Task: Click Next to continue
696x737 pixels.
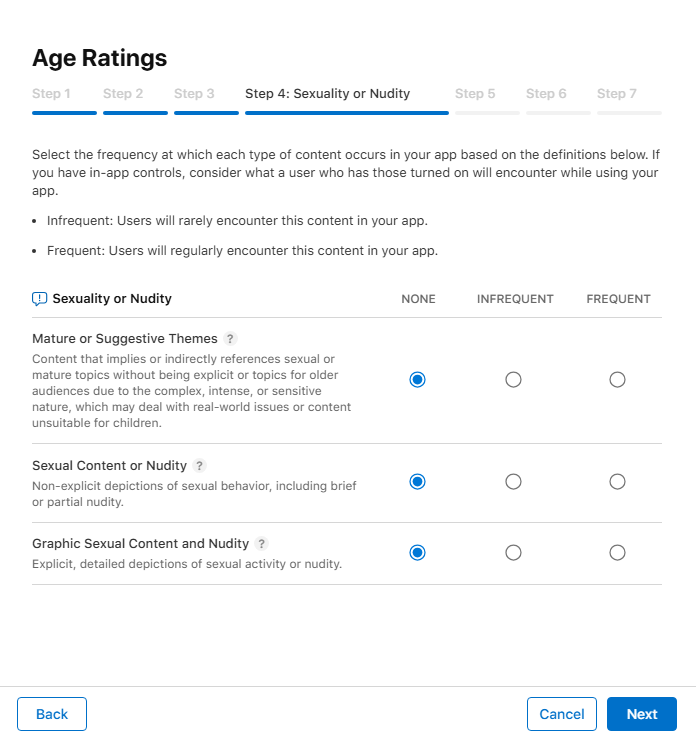Action: click(641, 714)
